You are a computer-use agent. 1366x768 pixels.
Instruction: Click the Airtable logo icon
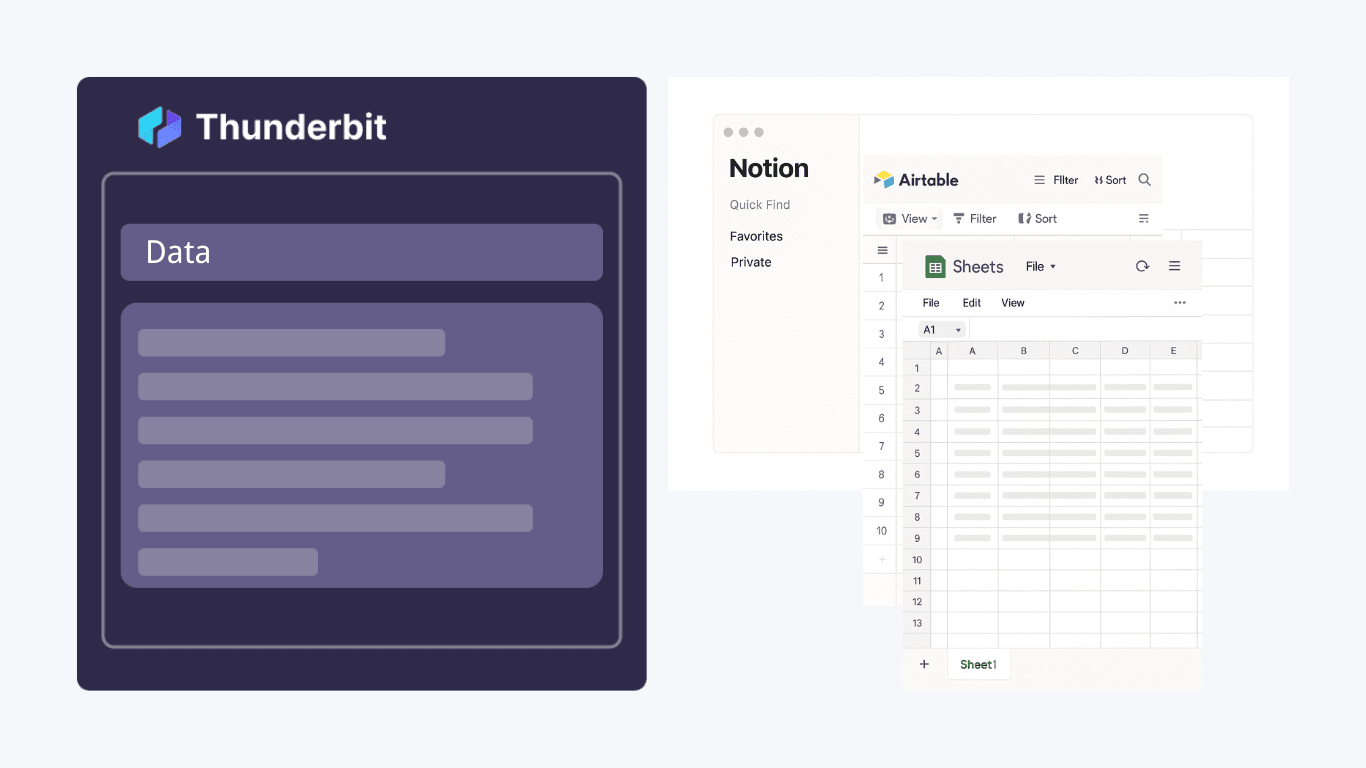[884, 180]
